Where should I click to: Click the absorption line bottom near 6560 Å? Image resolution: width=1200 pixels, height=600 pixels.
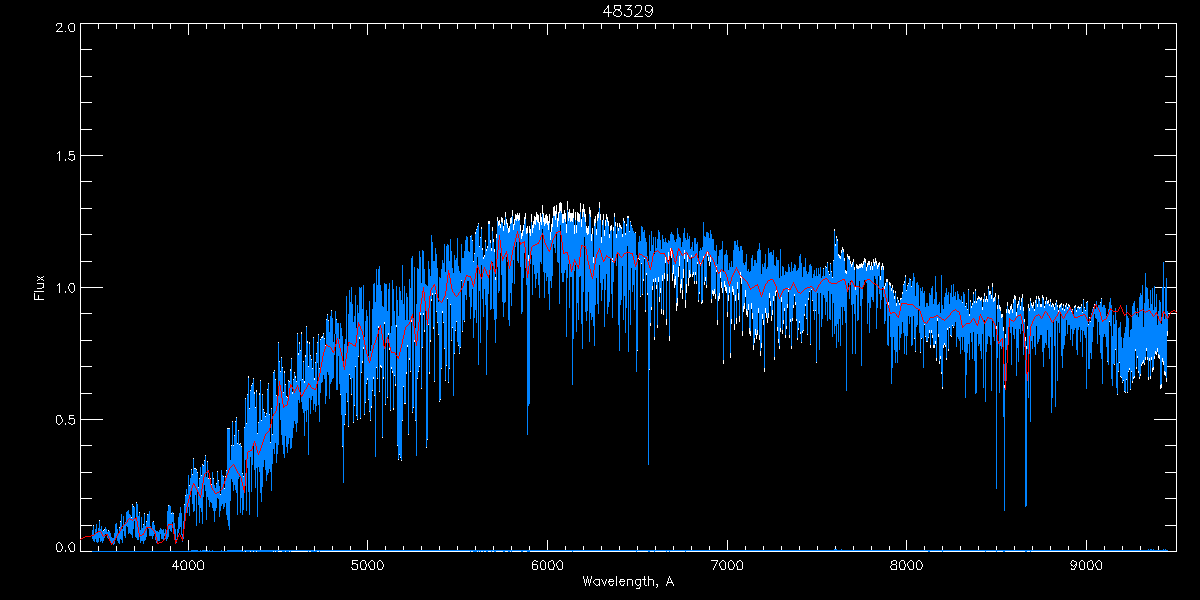coord(648,462)
